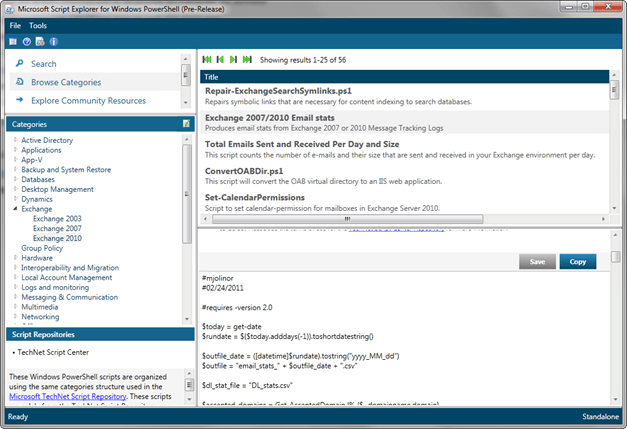This screenshot has width=627, height=429.
Task: Go to previous results page
Action: click(220, 60)
